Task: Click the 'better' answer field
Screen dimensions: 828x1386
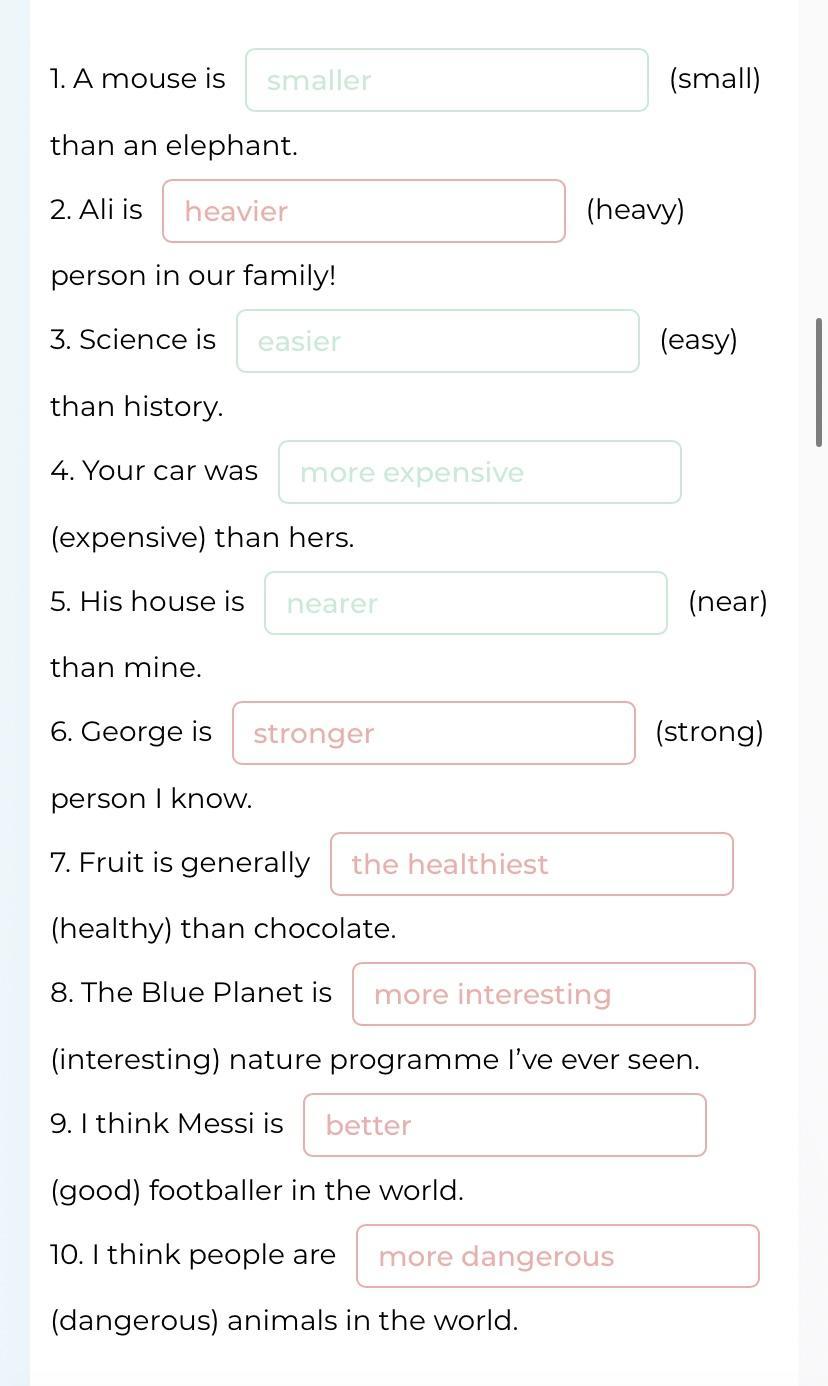Action: coord(505,1125)
